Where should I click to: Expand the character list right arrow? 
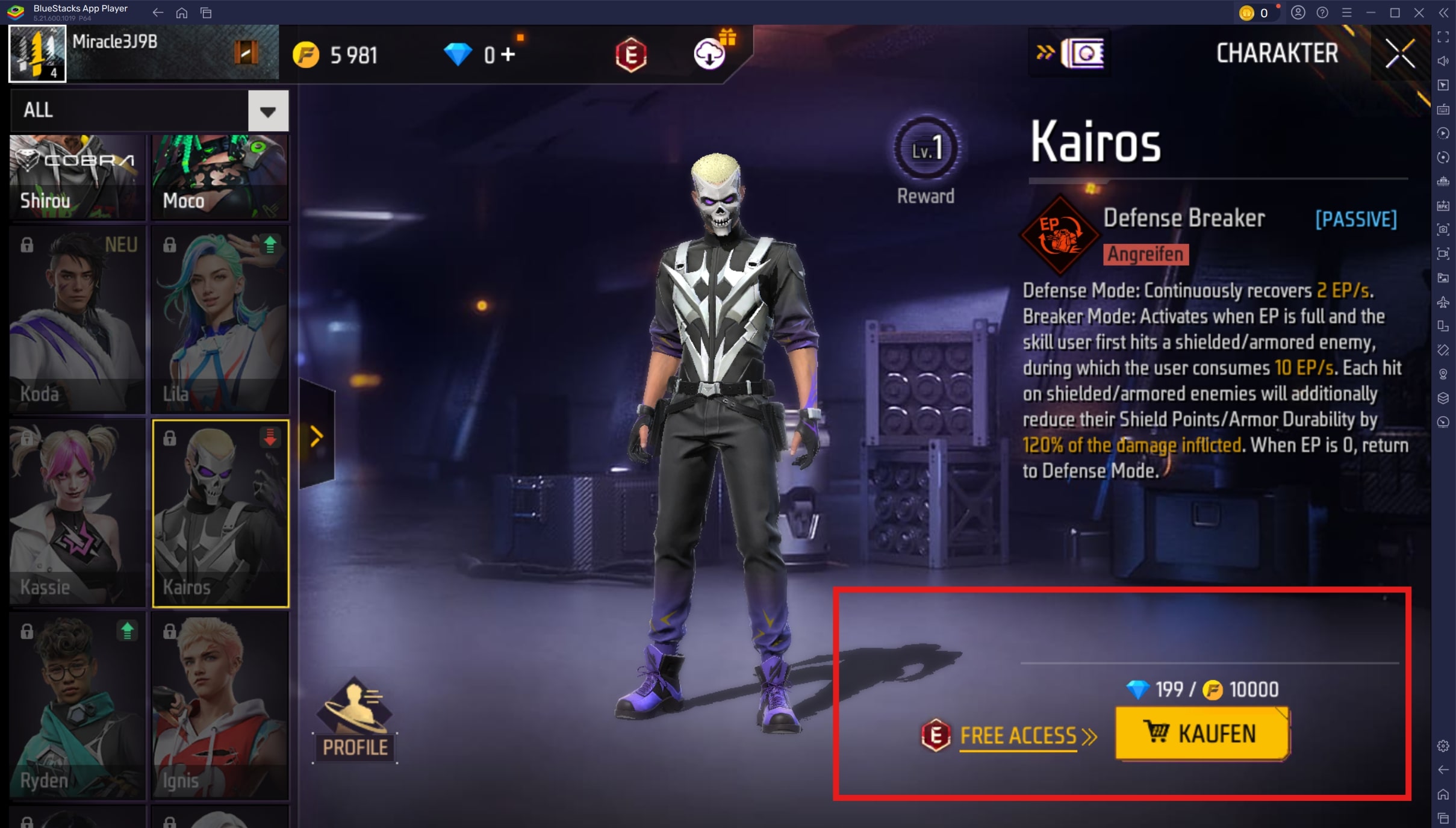point(316,436)
